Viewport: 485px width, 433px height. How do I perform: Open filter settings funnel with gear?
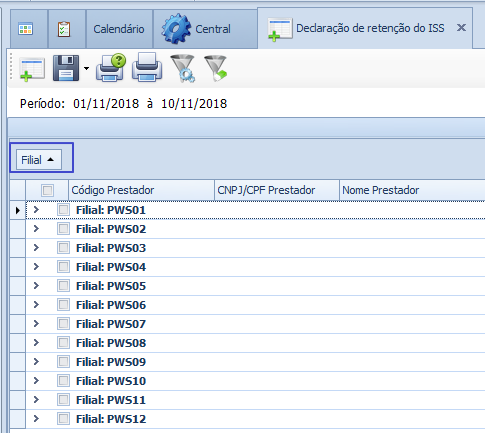coord(183,68)
